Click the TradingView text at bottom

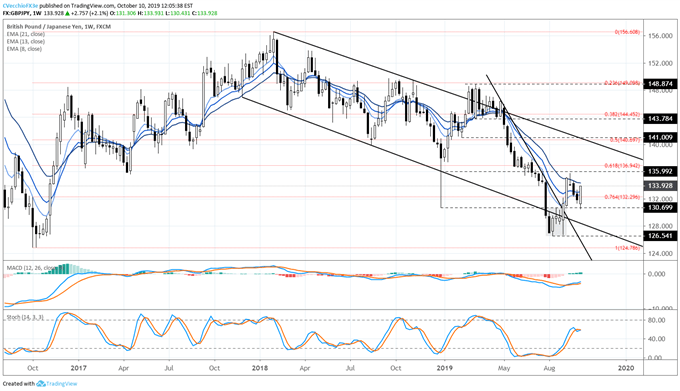click(x=62, y=384)
